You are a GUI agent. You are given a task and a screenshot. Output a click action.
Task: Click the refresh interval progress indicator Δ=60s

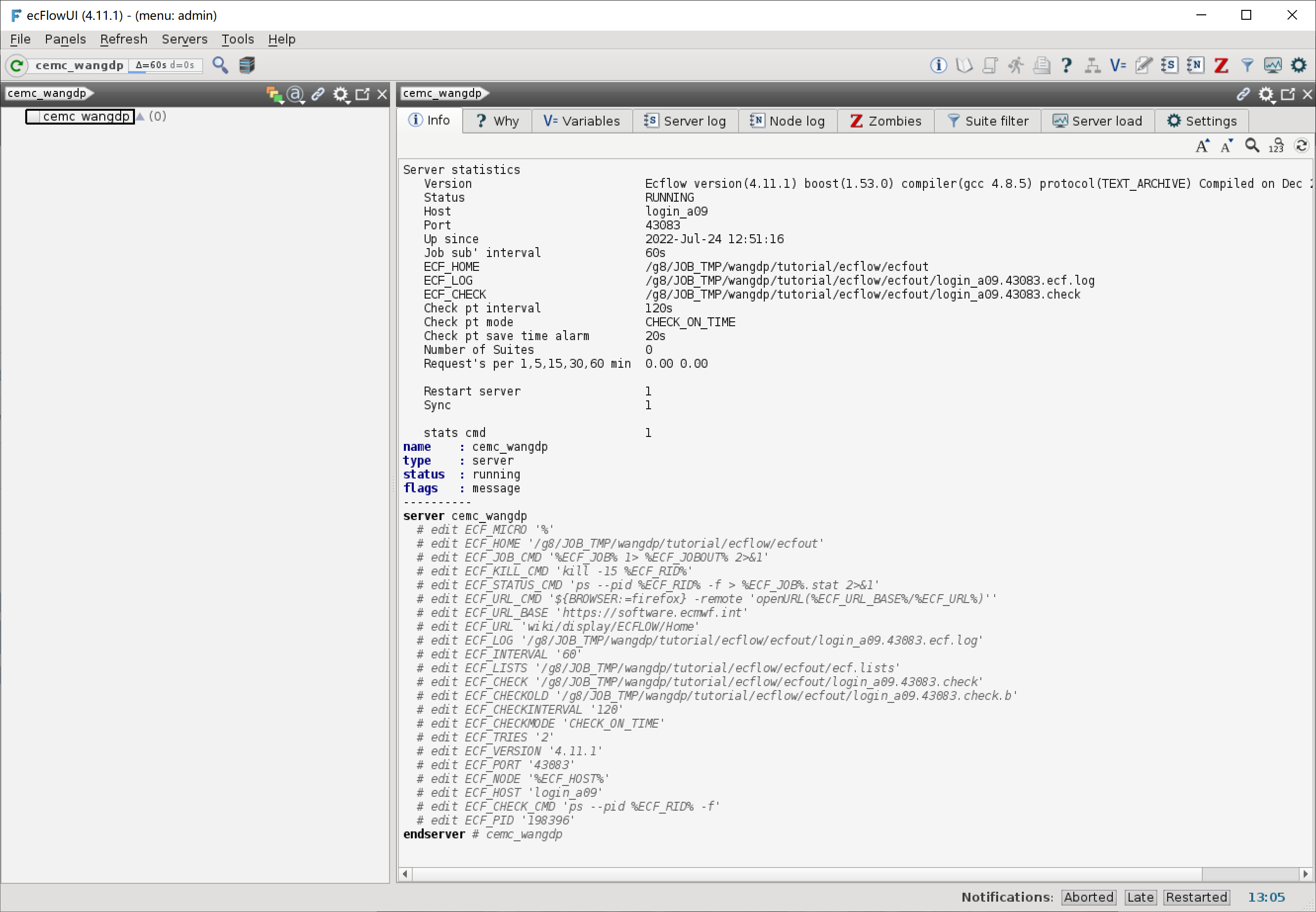tap(165, 66)
